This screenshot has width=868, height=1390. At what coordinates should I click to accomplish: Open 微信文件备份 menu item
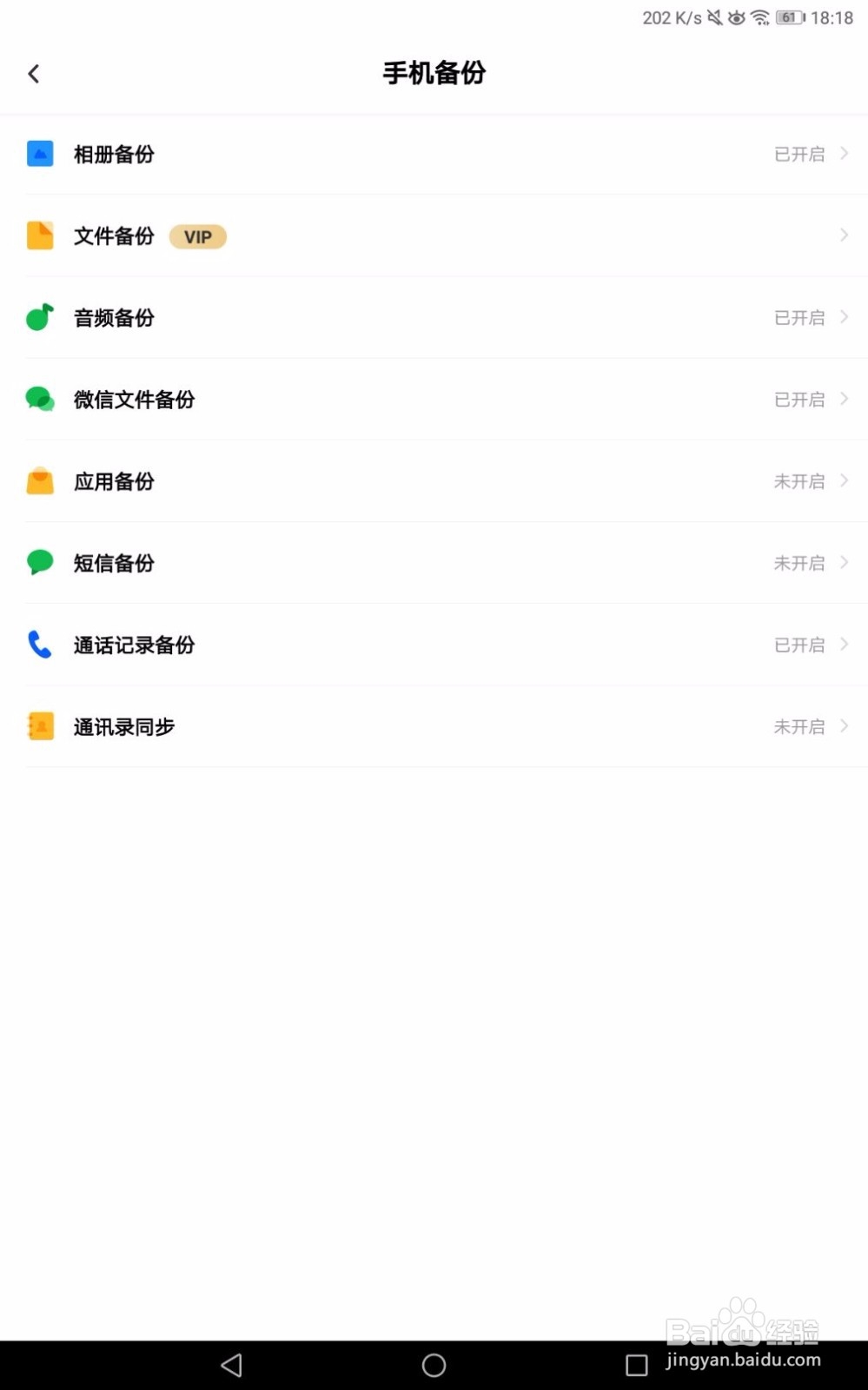pyautogui.click(x=135, y=400)
